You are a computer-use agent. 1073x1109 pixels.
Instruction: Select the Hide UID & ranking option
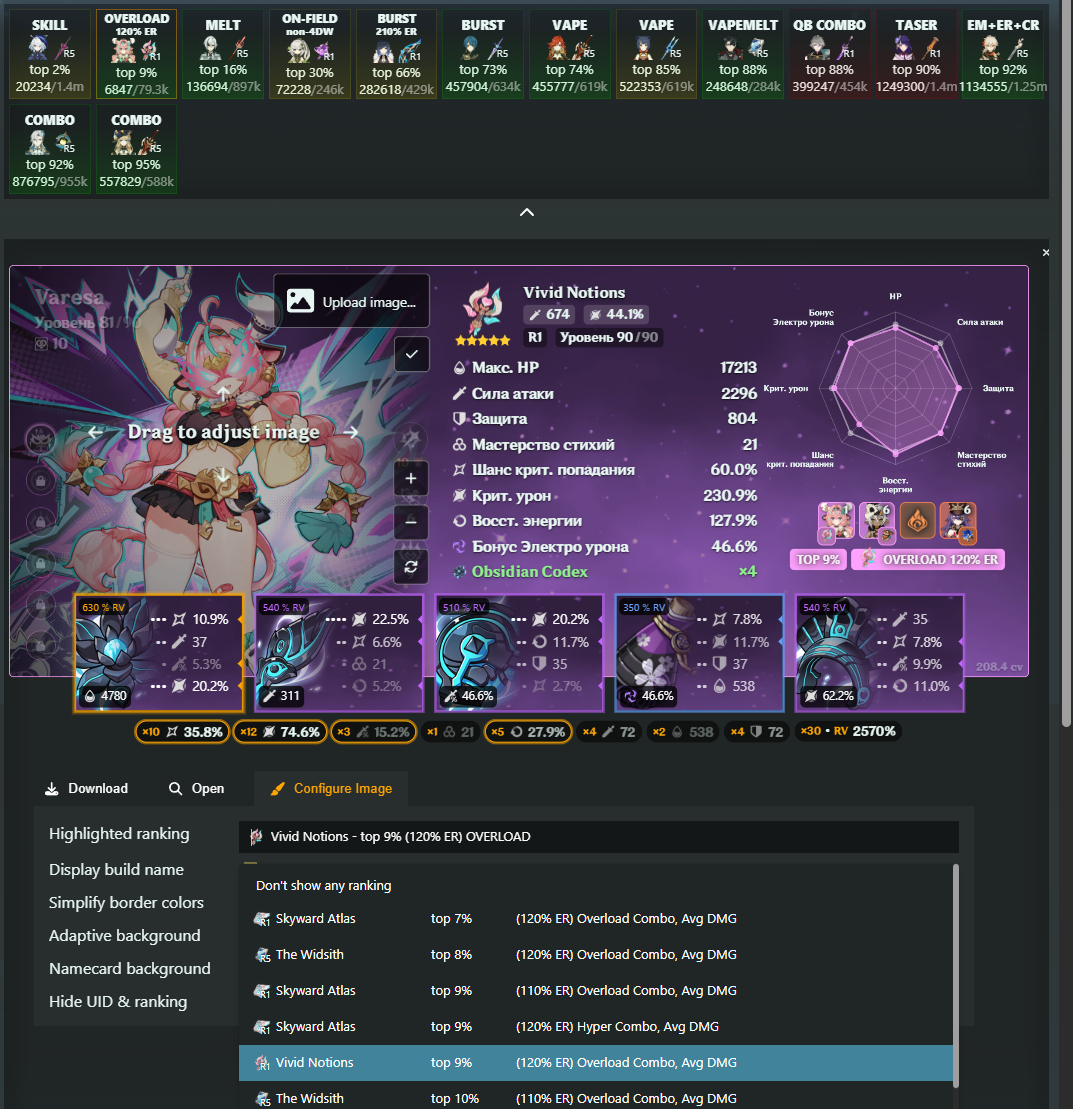coord(118,1001)
